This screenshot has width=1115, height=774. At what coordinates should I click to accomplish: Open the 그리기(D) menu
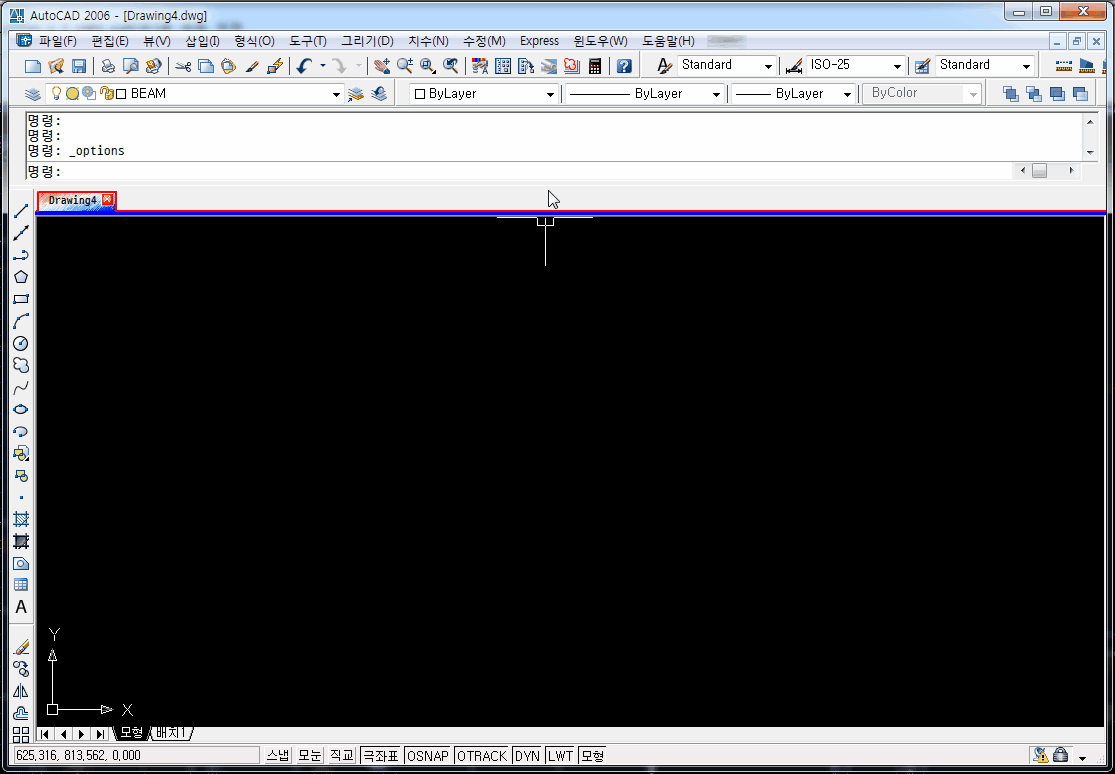[x=367, y=41]
